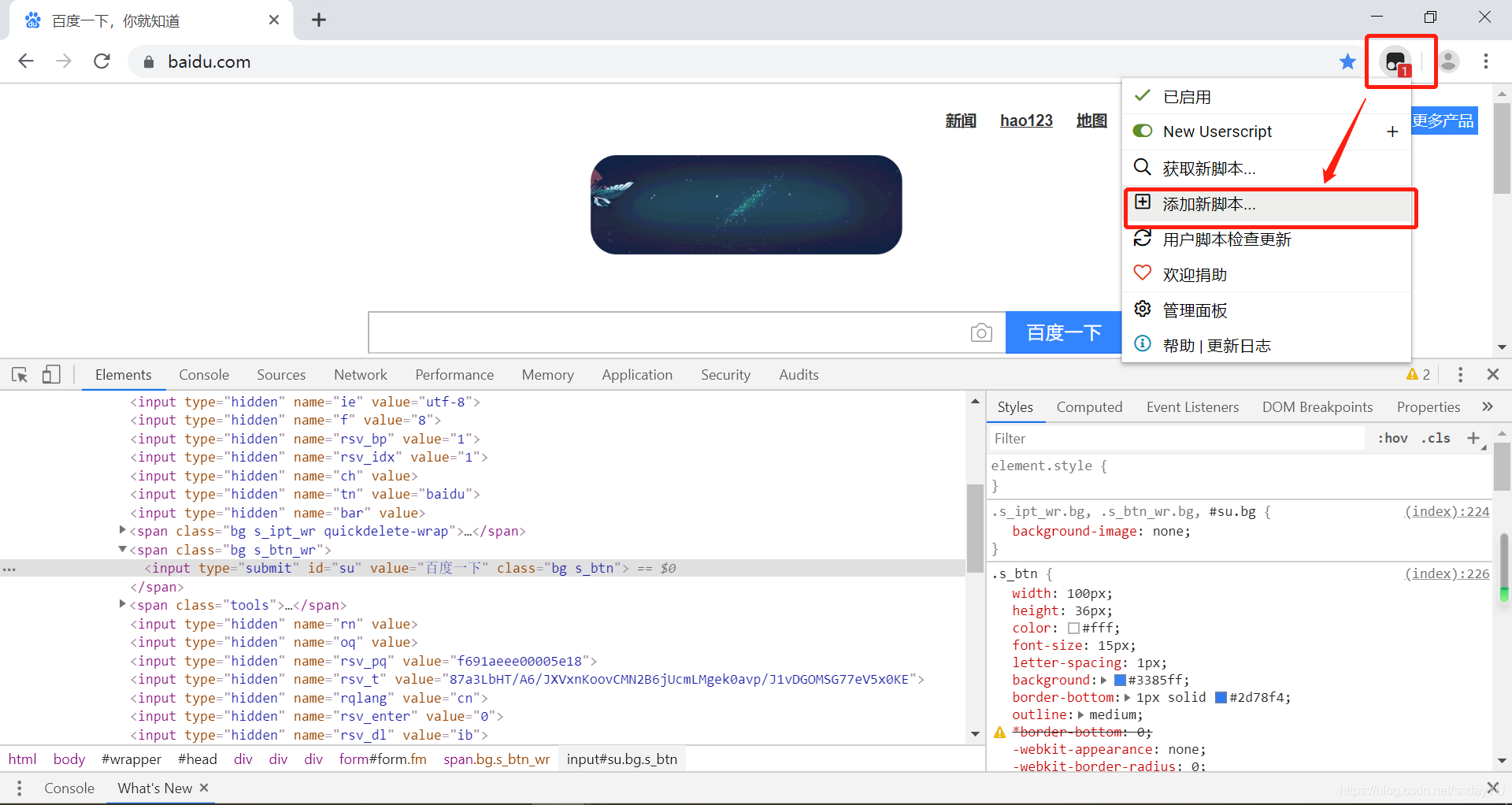Collapse the span bg s_btn_wr node

(x=122, y=549)
